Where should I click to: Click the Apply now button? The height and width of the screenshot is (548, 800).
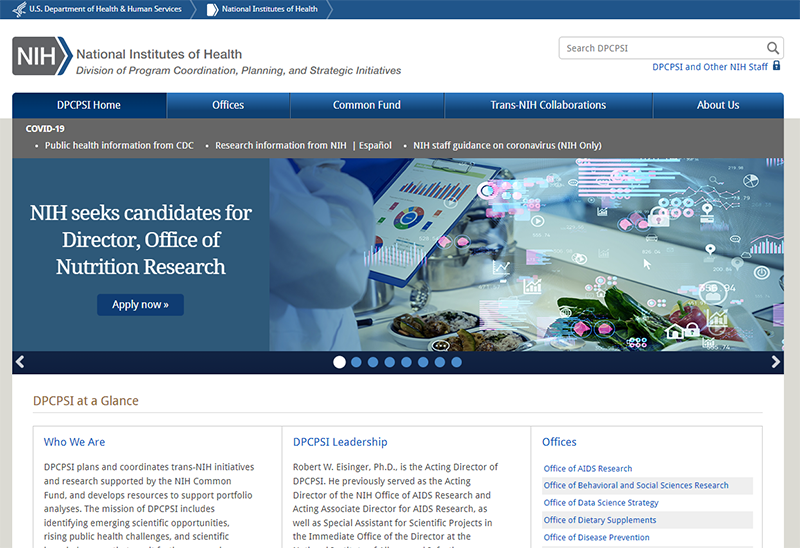[x=140, y=305]
